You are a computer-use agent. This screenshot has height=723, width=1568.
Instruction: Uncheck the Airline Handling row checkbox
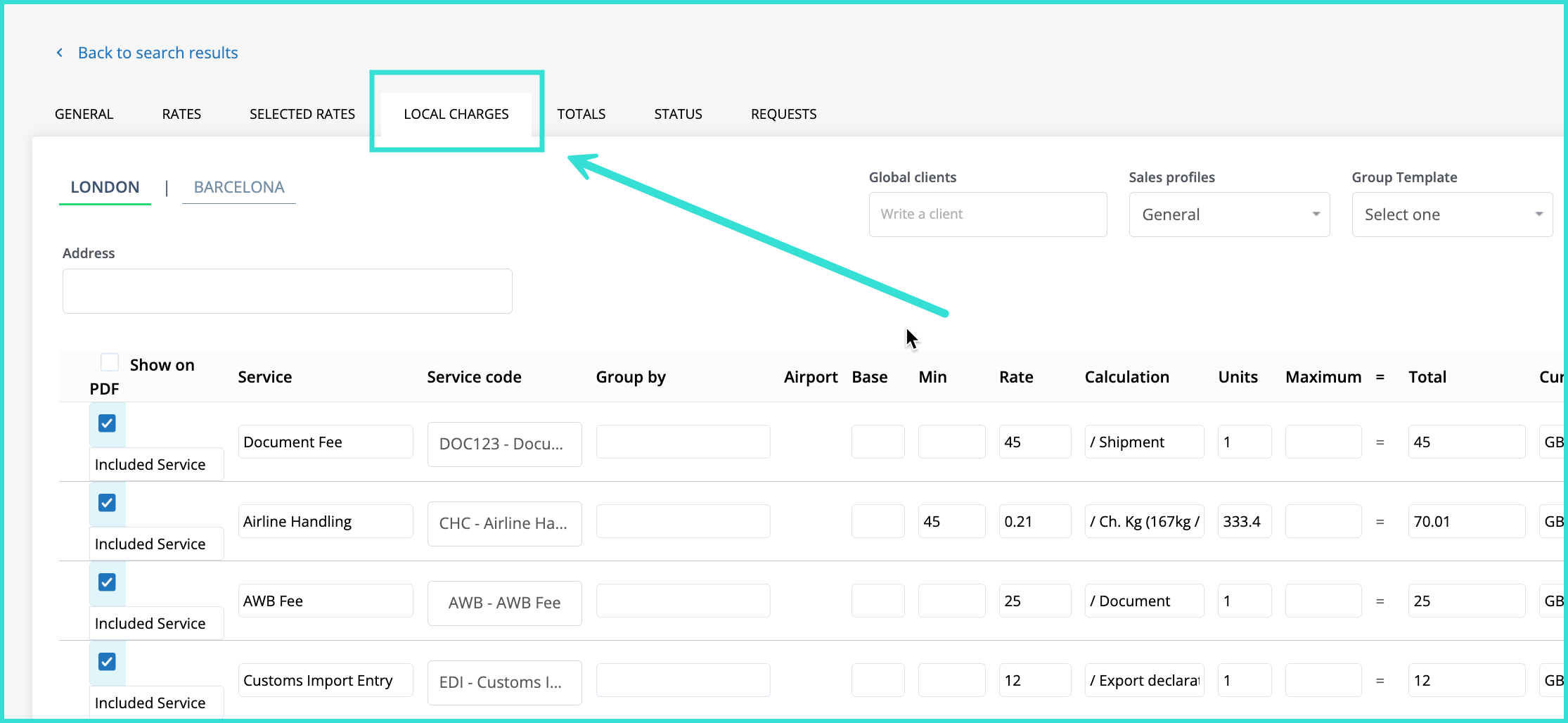click(x=107, y=503)
